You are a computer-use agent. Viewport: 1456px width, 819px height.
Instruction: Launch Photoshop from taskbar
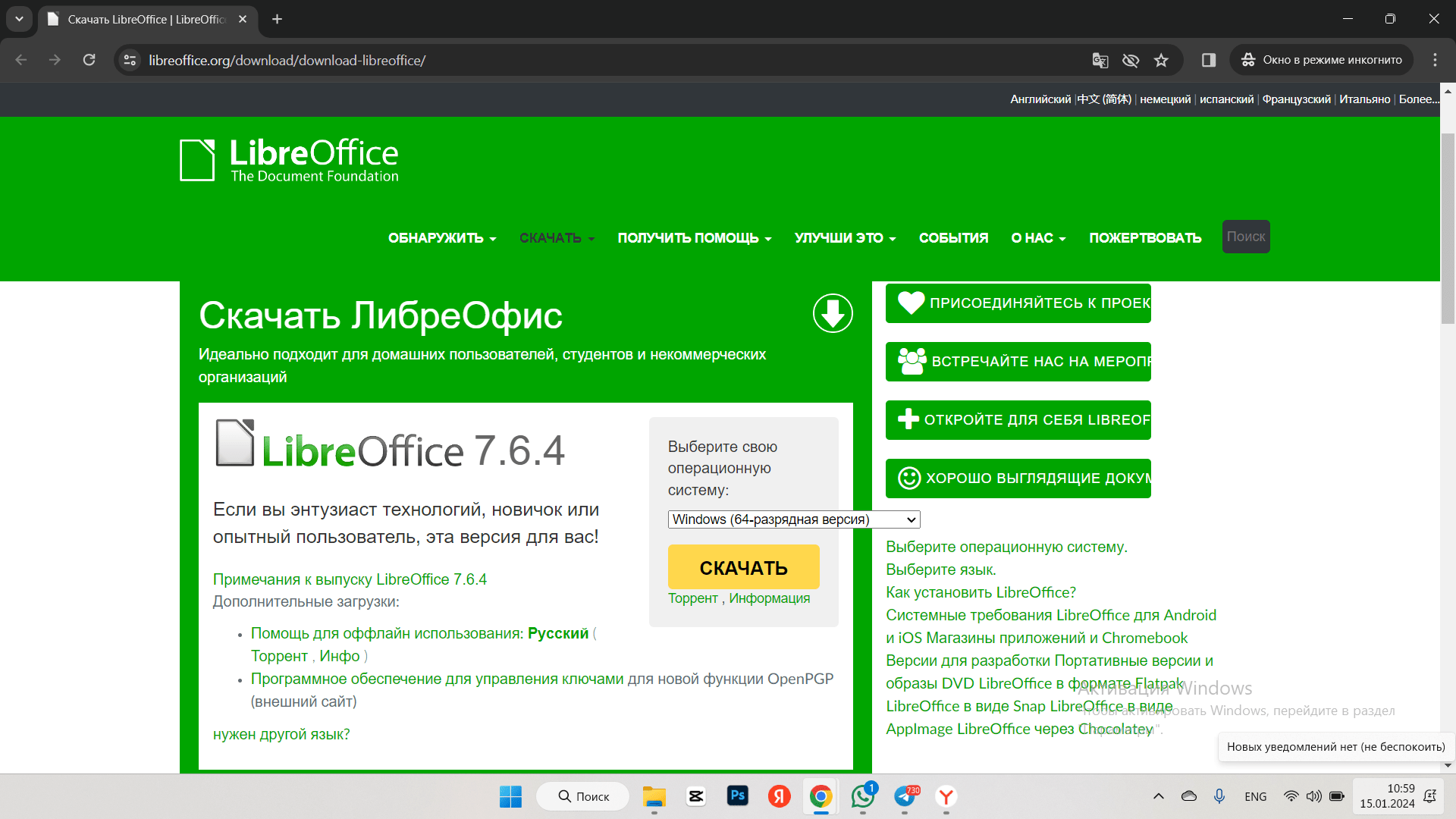point(737,795)
